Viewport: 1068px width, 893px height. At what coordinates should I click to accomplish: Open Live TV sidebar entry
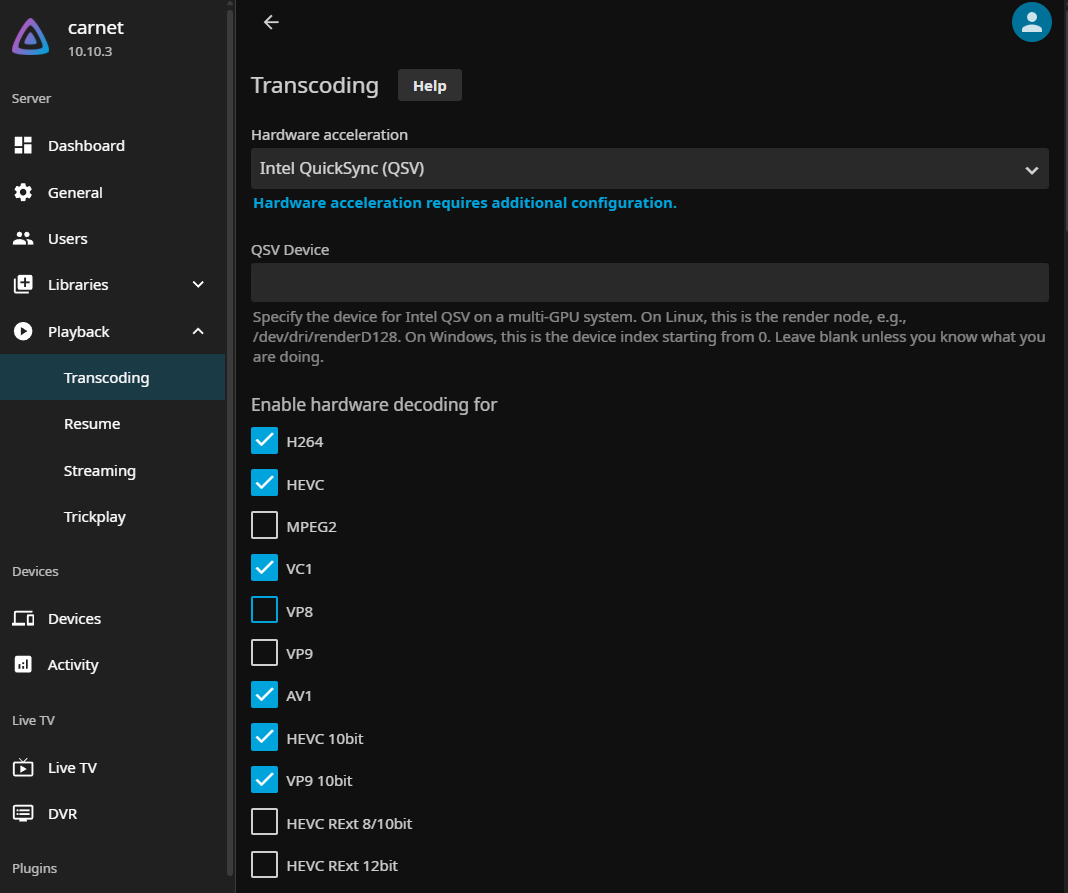[112, 768]
